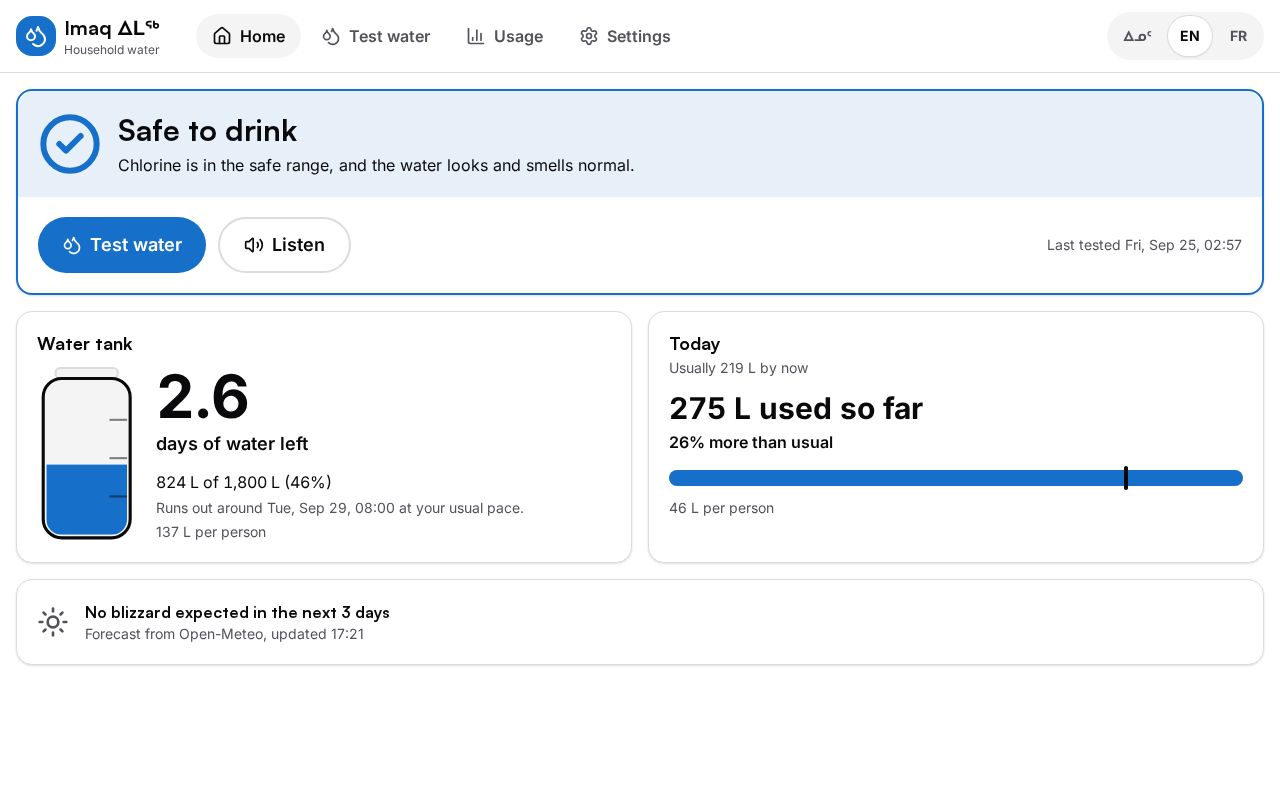Click the today's usage progress bar
Viewport: 1280px width, 800px height.
pos(956,478)
